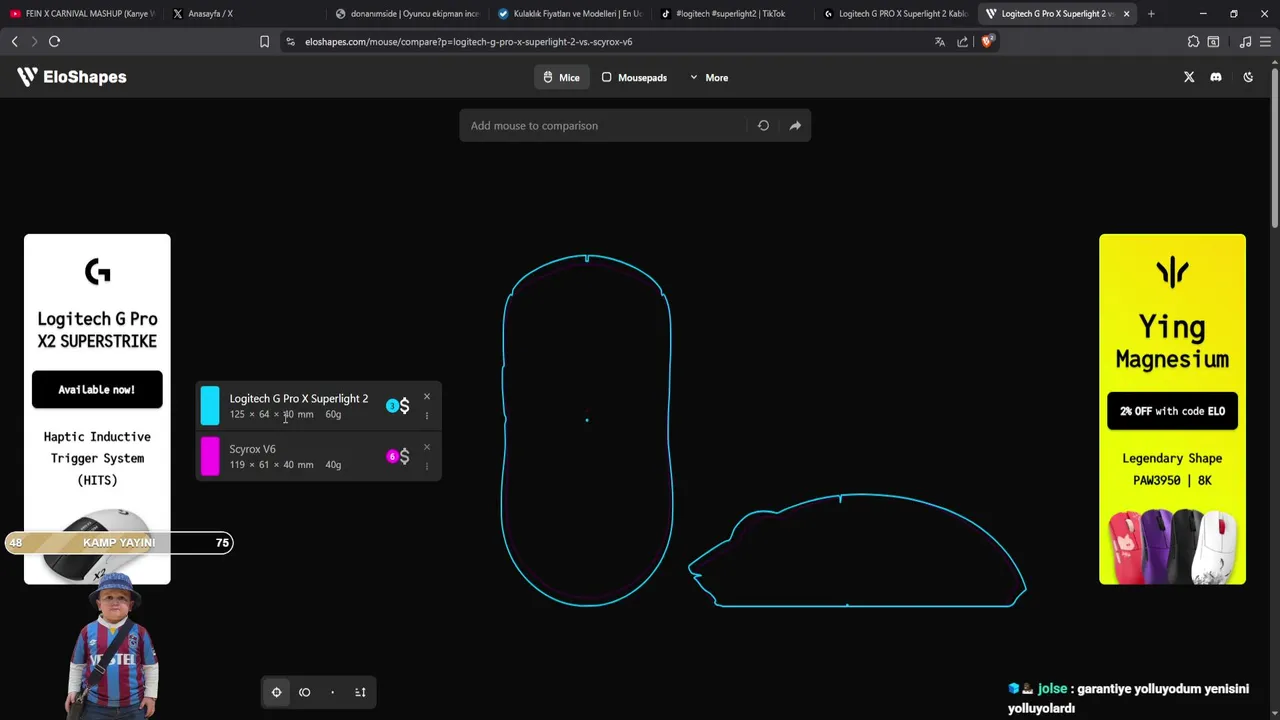Open the EloShapes Discord link
The width and height of the screenshot is (1280, 720).
[1216, 77]
